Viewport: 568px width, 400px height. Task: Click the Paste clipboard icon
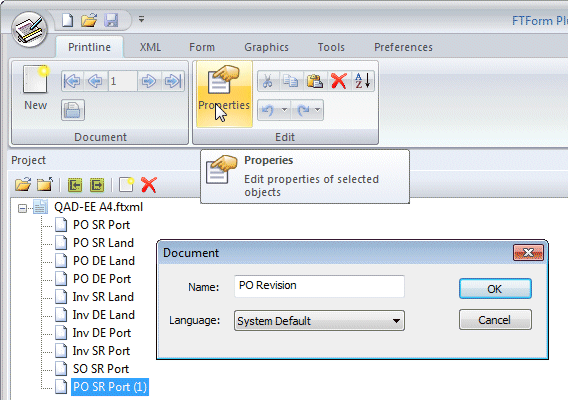[314, 81]
